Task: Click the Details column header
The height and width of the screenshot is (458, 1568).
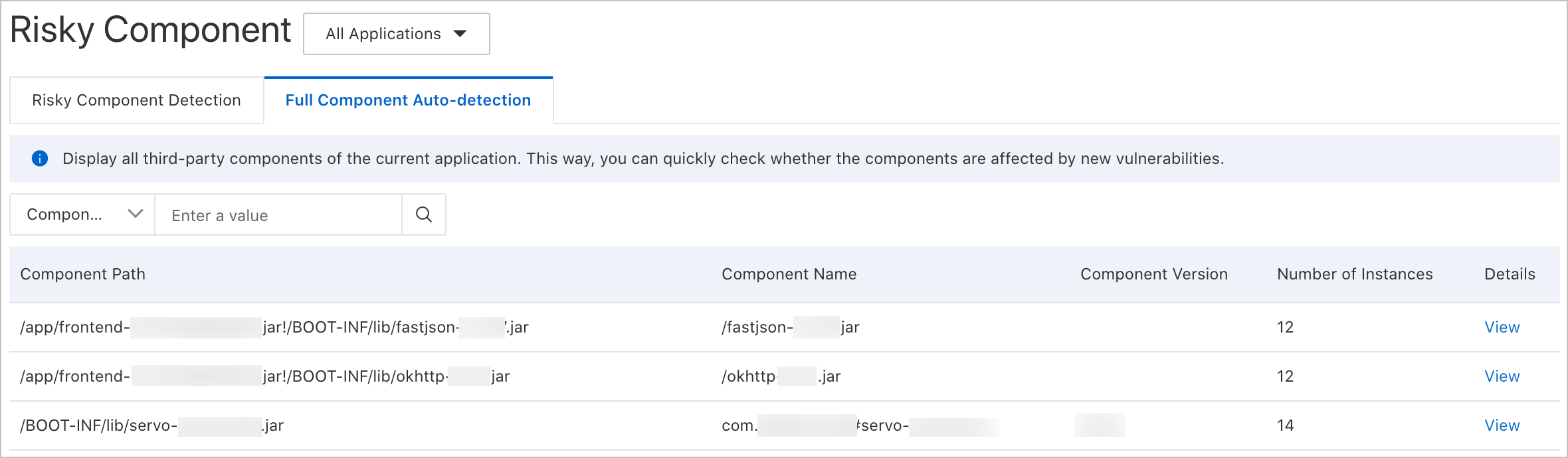Action: click(x=1510, y=274)
